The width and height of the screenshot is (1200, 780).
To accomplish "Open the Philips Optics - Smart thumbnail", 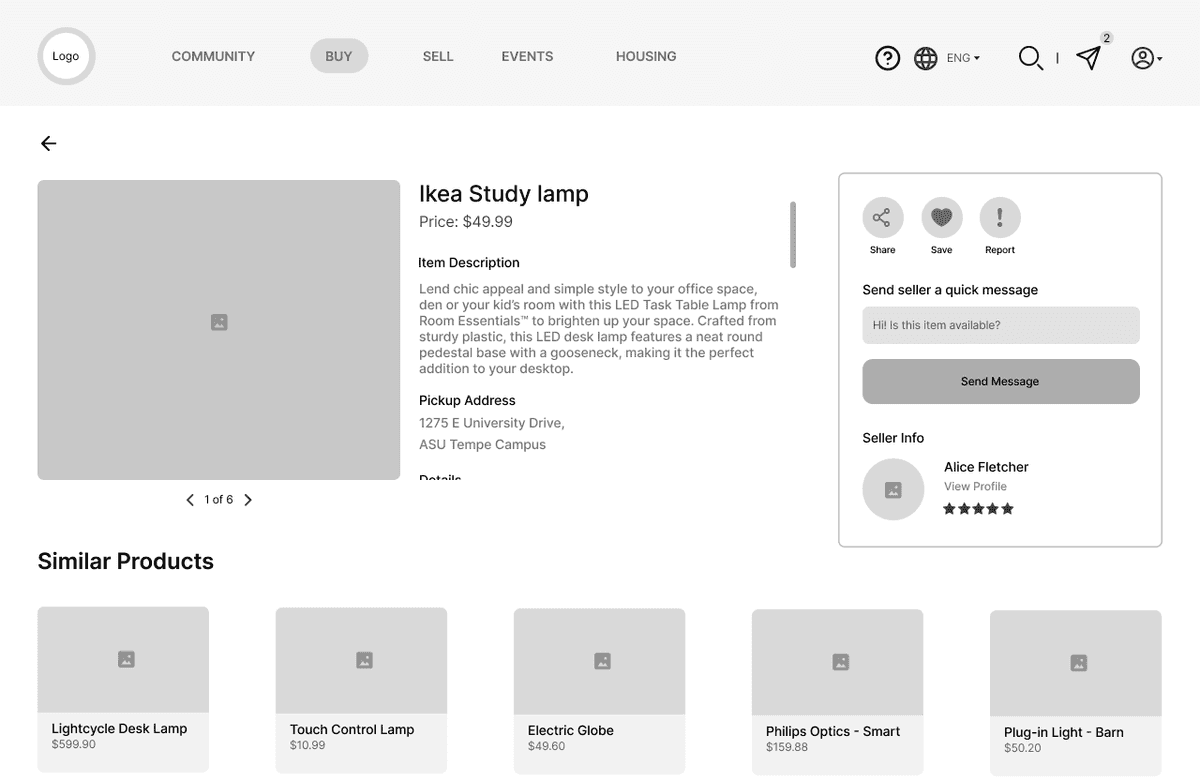I will pos(837,662).
